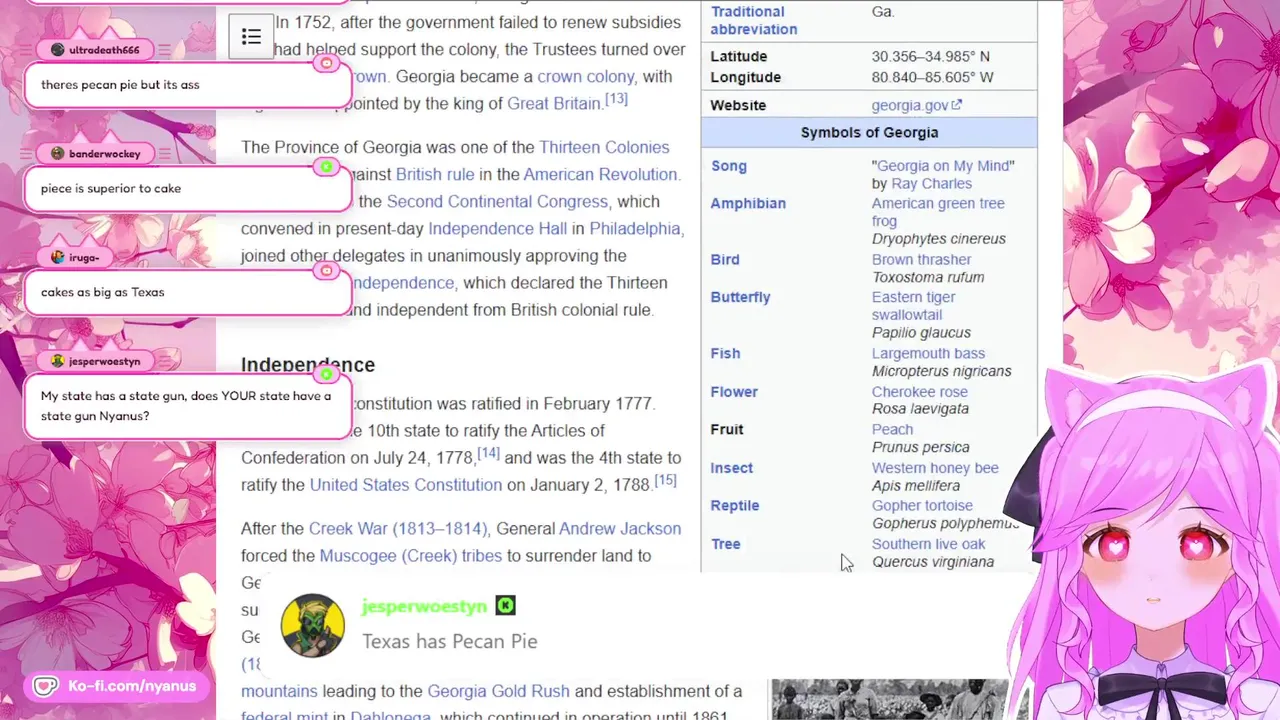Open the Andrew Jackson link
This screenshot has width=1280, height=720.
click(620, 528)
